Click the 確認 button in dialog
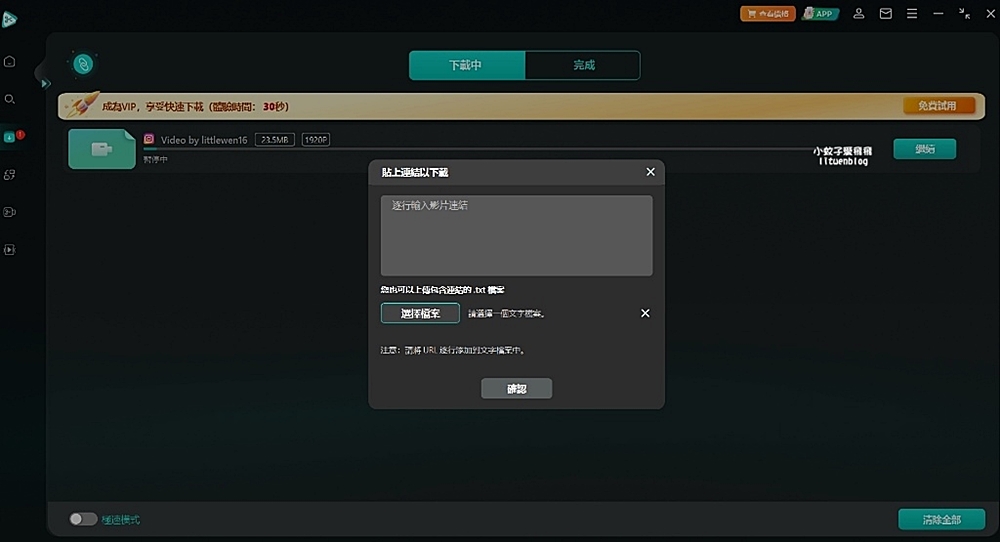Screen dimensions: 1000x542 coord(517,388)
